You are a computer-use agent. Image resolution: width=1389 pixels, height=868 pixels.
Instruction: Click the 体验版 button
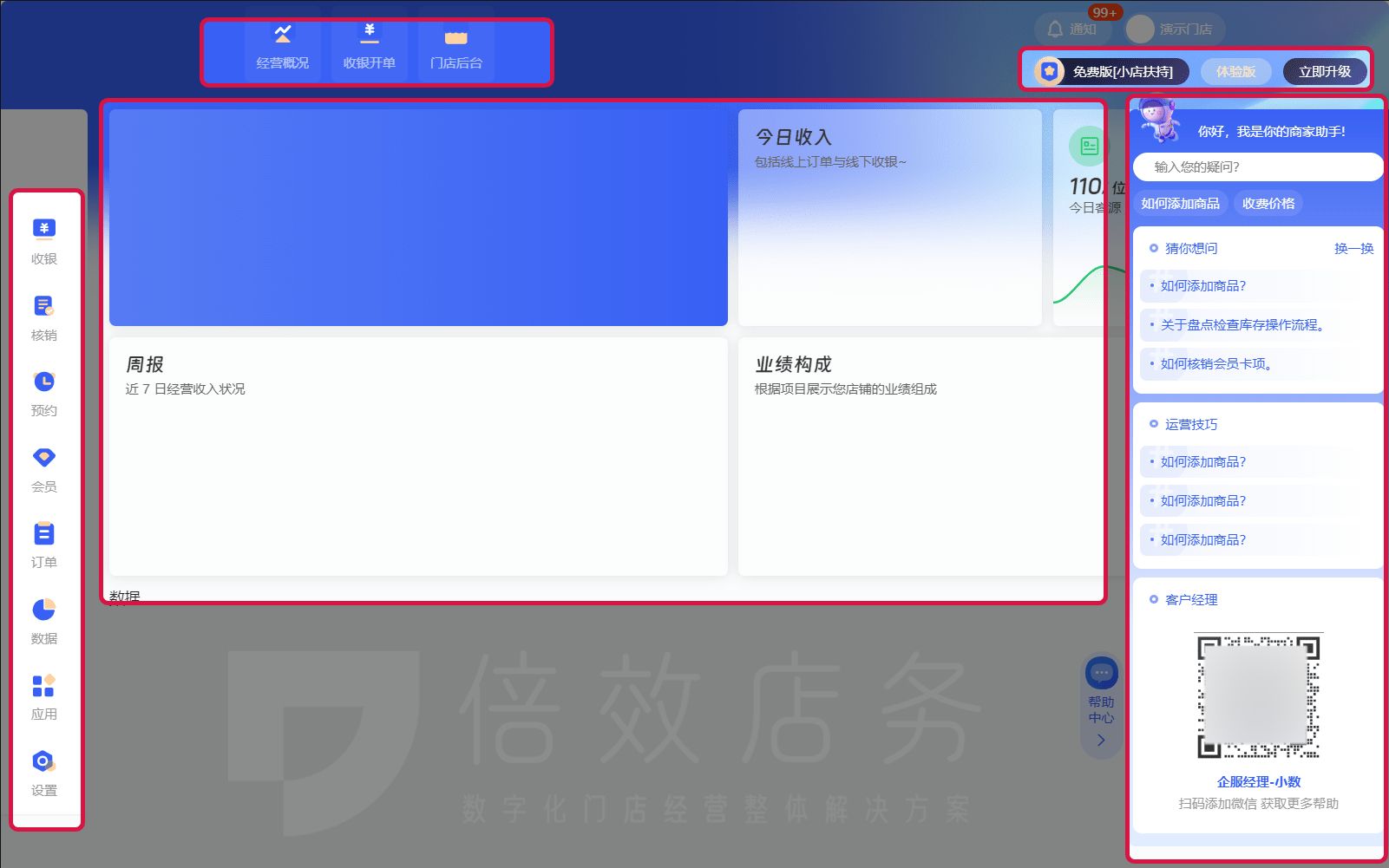click(1235, 72)
